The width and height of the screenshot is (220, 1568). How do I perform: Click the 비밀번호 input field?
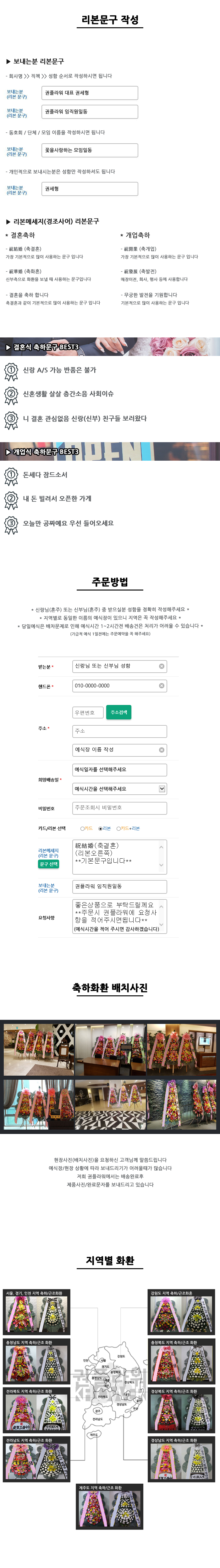pos(119,808)
